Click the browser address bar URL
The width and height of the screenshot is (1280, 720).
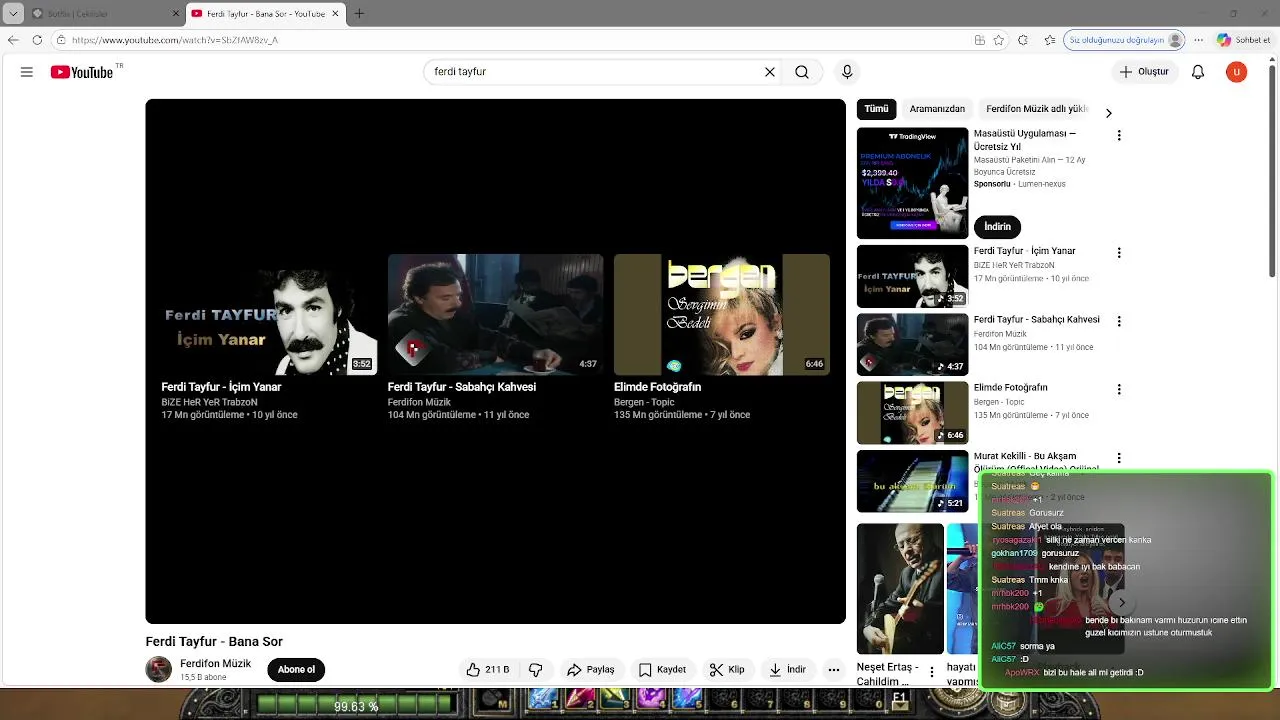coord(175,40)
